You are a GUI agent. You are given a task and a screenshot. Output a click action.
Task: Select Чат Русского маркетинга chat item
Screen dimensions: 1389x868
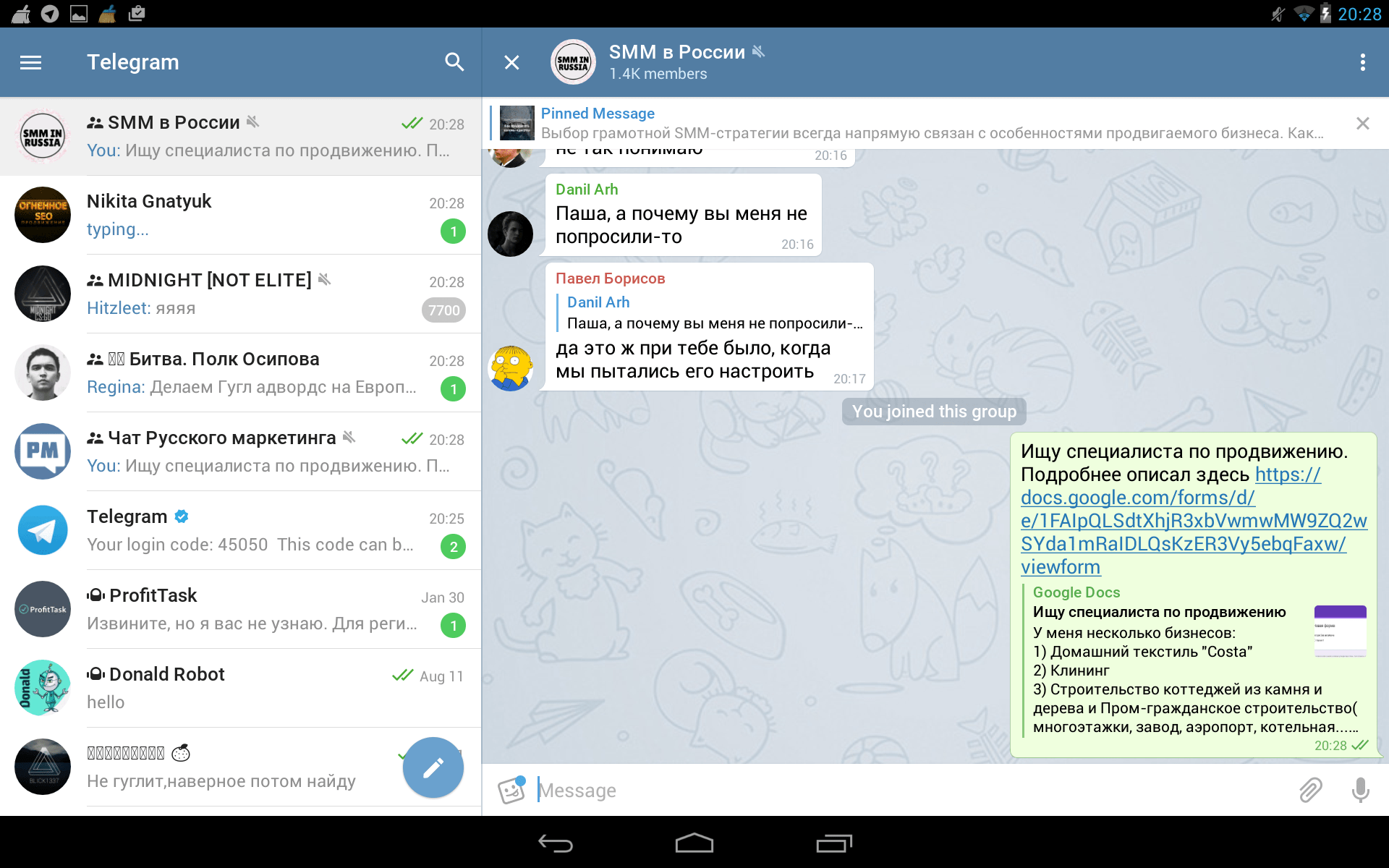click(240, 451)
